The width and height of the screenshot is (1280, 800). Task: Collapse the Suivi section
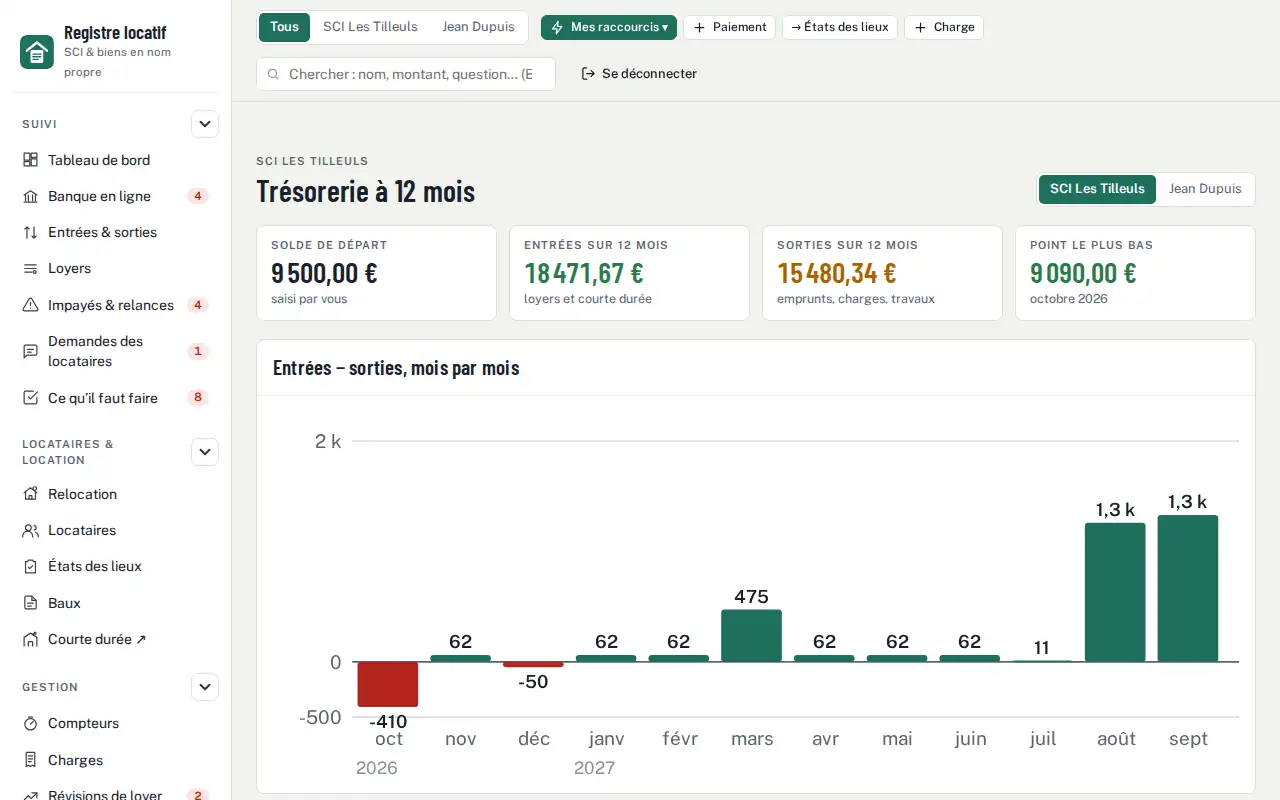(205, 124)
